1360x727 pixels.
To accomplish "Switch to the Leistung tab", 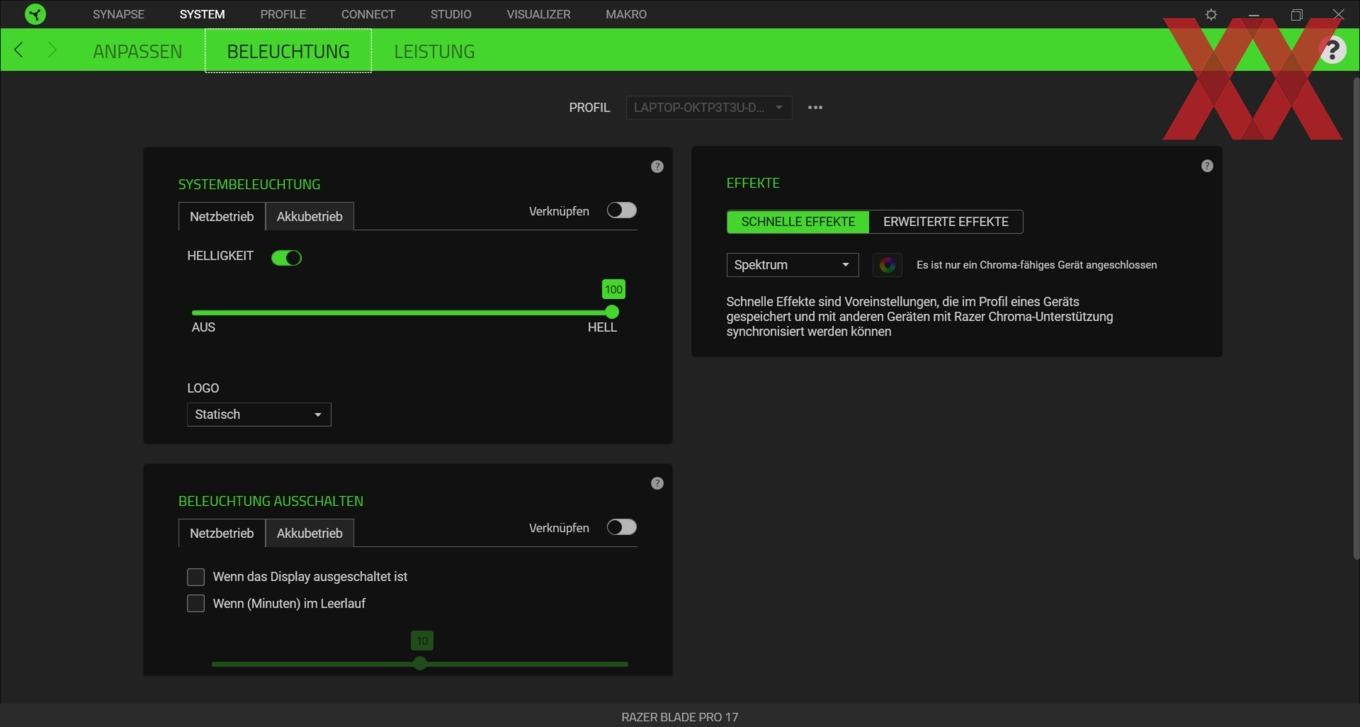I will pyautogui.click(x=434, y=51).
